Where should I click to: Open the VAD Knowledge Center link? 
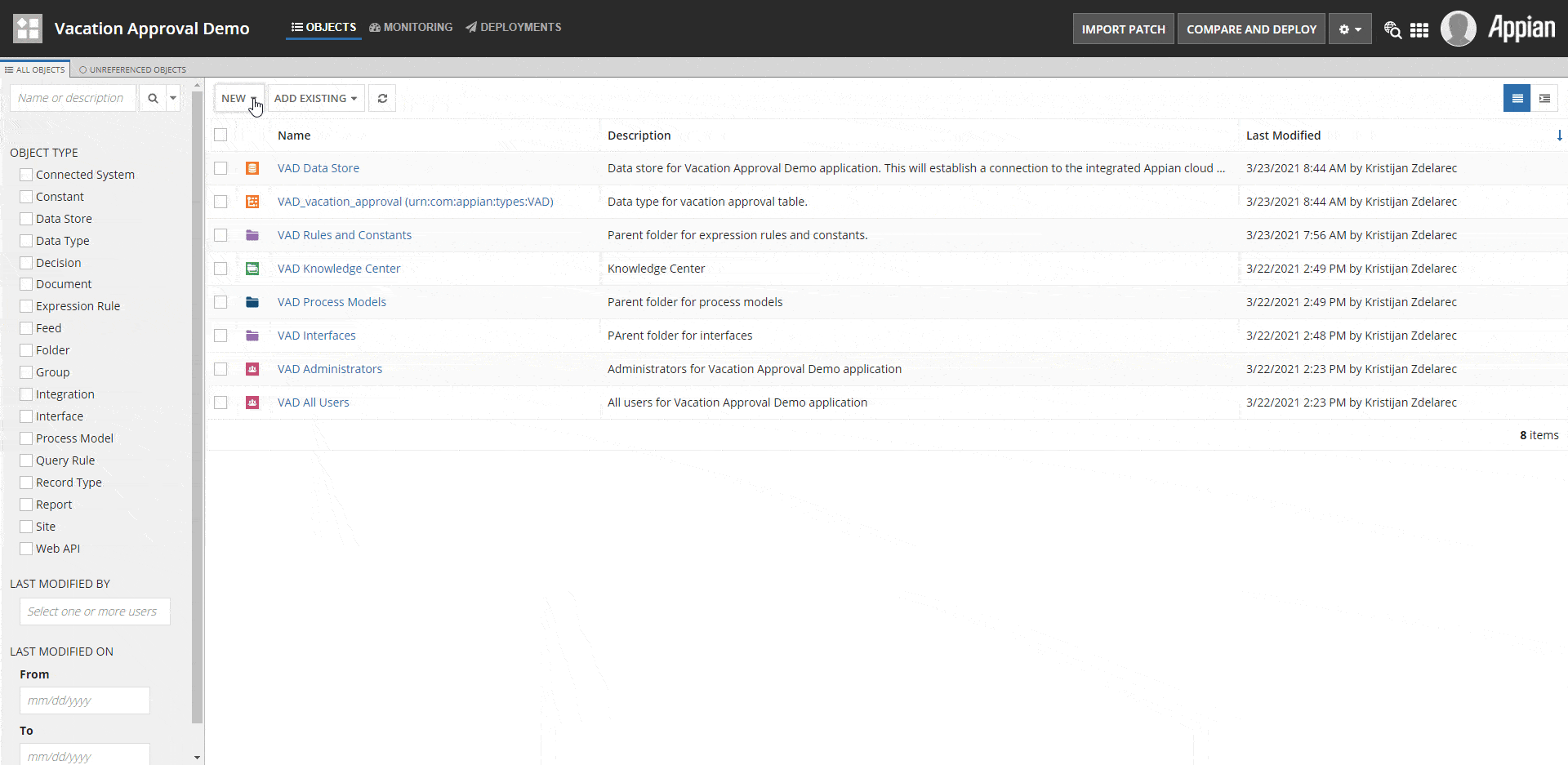click(339, 268)
